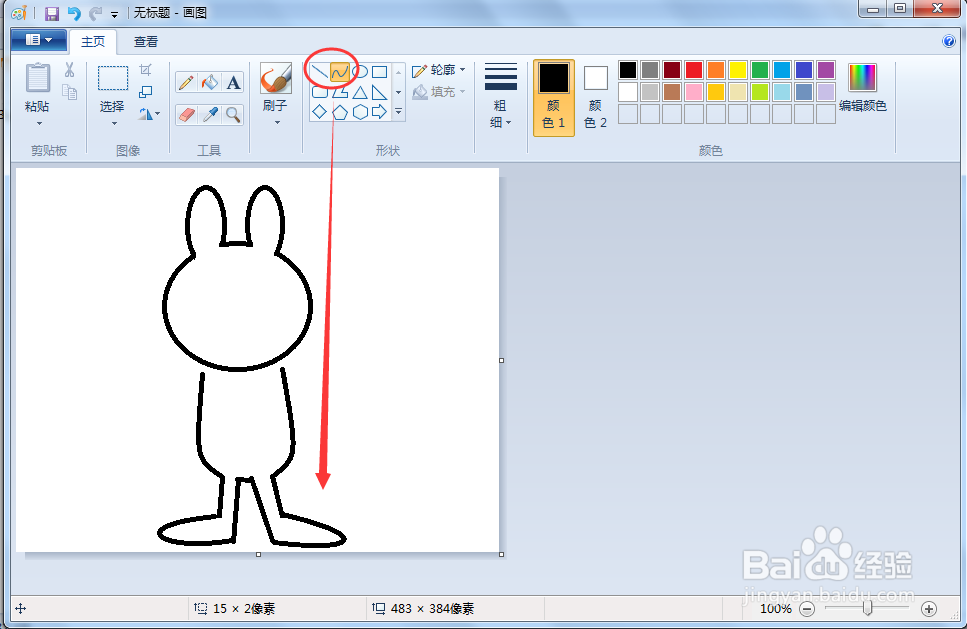This screenshot has width=967, height=629.
Task: Select the Curve shape tool
Action: 339,72
